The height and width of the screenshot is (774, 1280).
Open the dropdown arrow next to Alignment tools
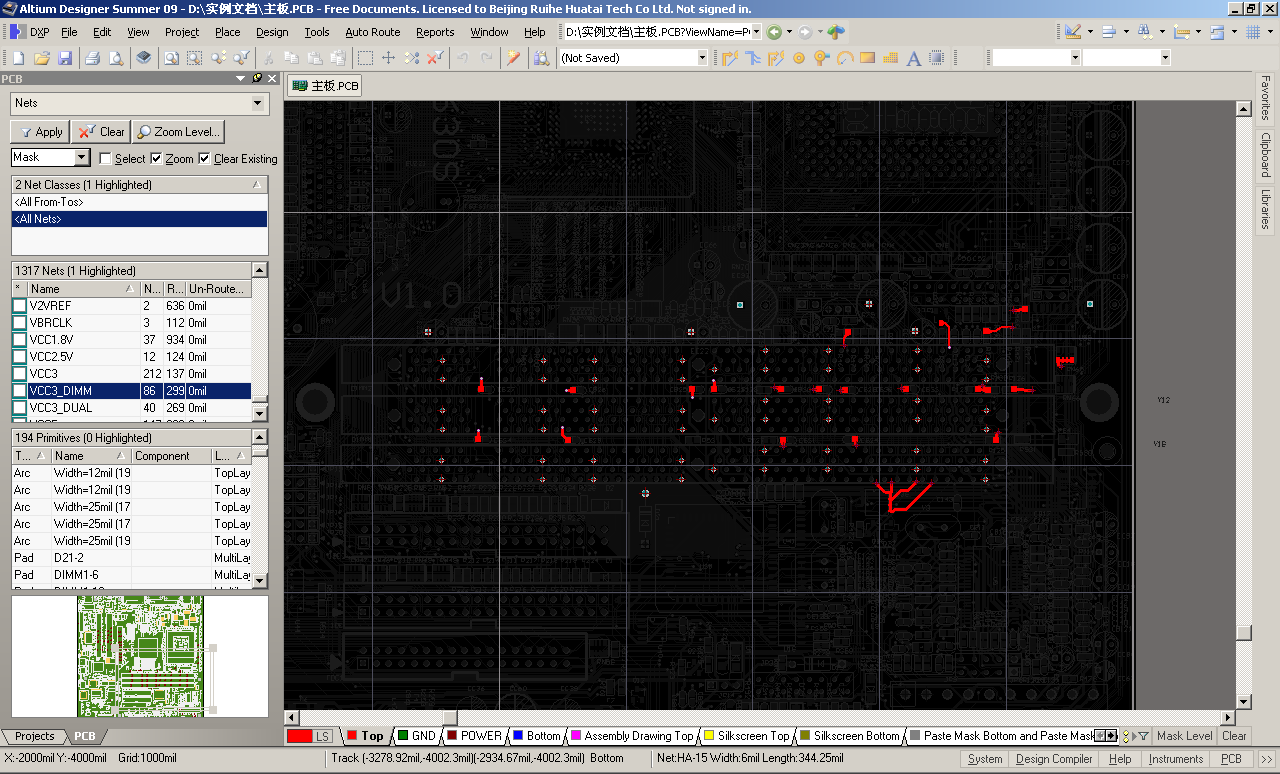(1126, 32)
